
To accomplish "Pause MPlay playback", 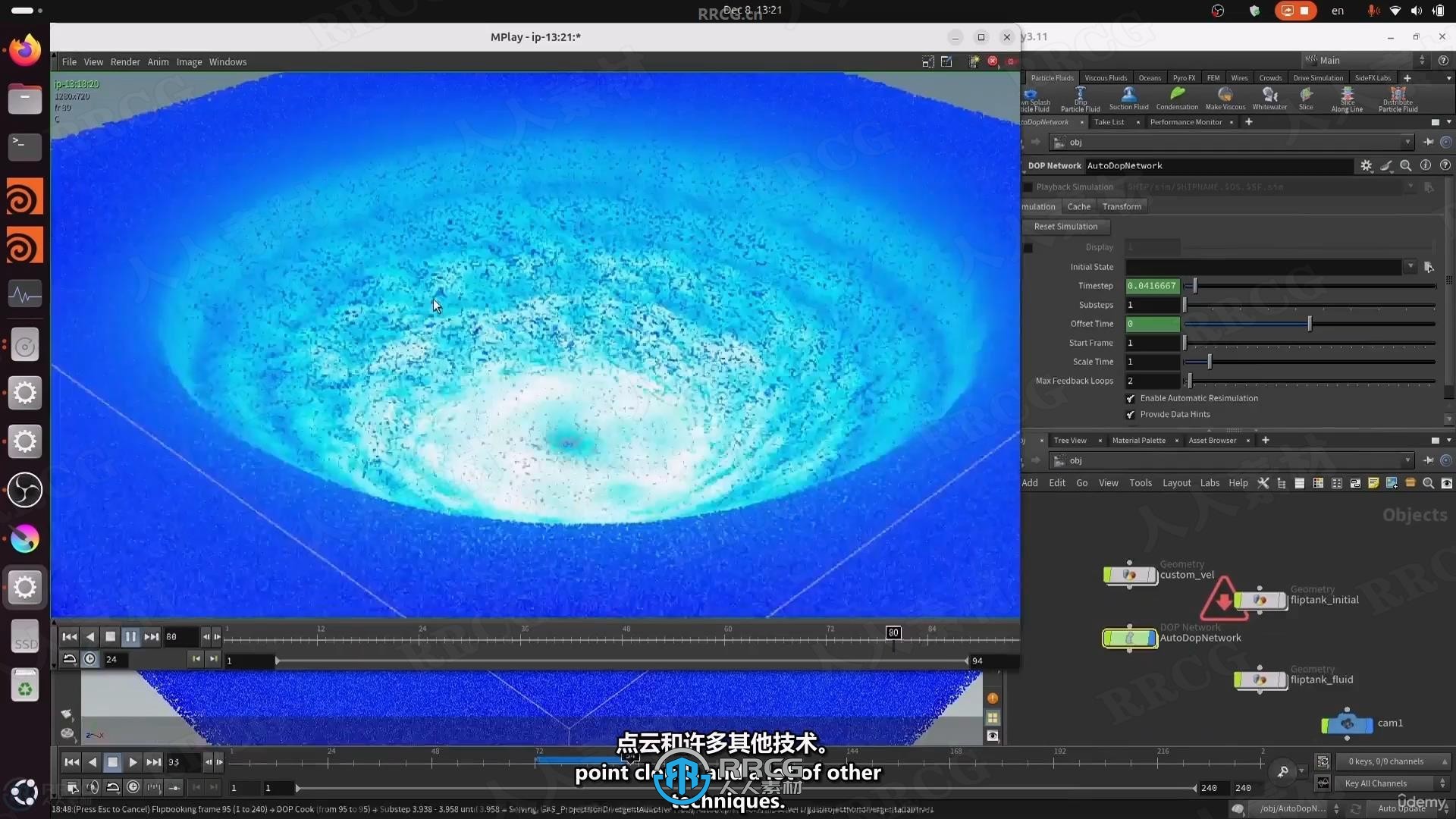I will coord(130,637).
